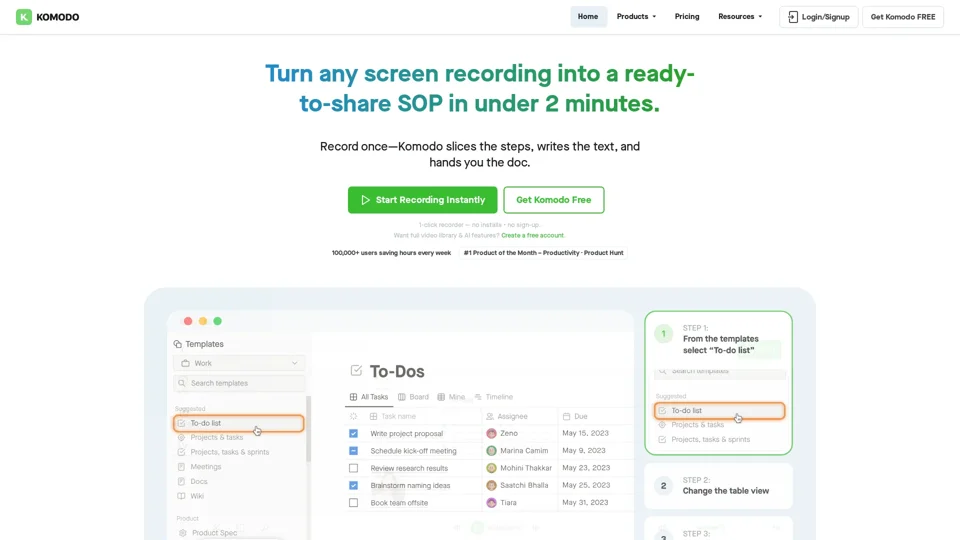Viewport: 960px width, 540px height.
Task: Click the Templates icon in sidebar
Action: 178,344
